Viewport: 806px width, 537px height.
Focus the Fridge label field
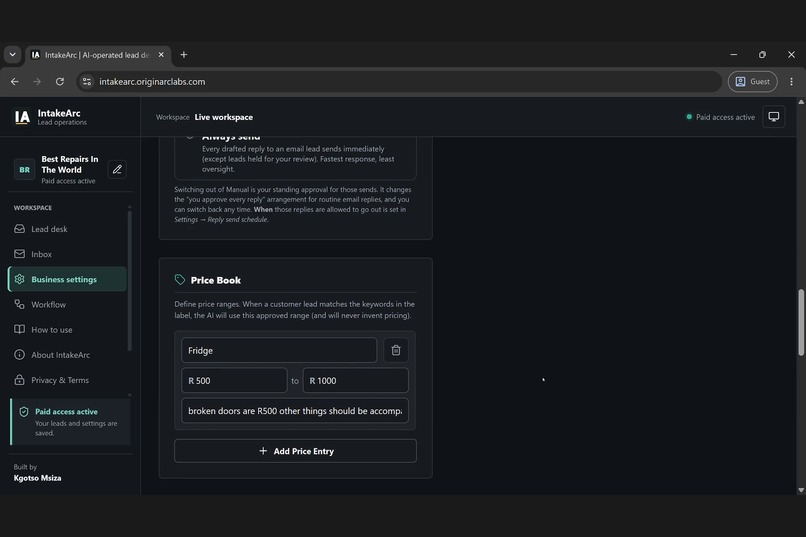click(279, 350)
